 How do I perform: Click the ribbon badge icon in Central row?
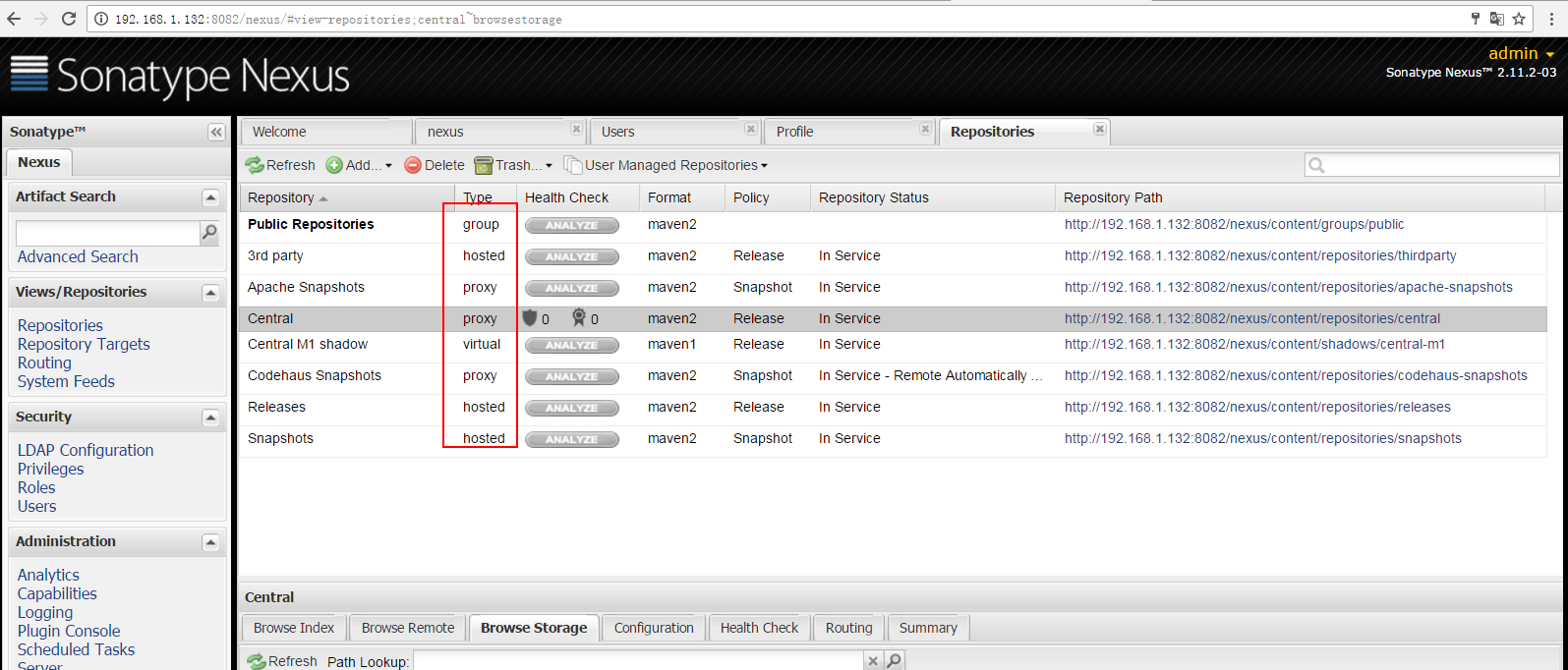tap(579, 317)
